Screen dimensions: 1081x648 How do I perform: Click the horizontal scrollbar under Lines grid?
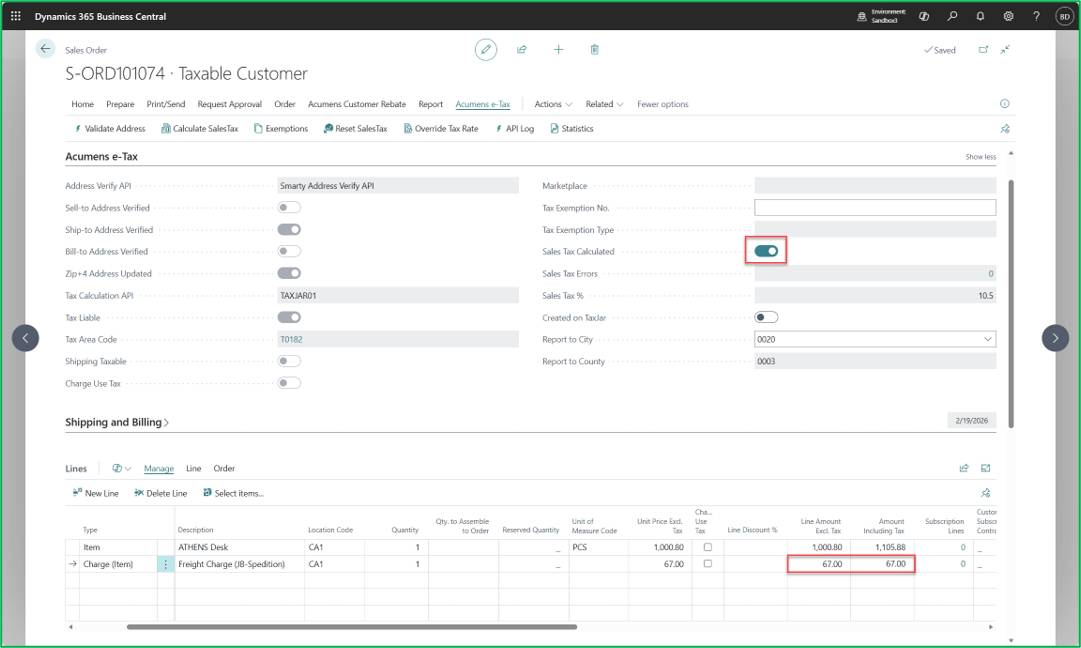(352, 627)
